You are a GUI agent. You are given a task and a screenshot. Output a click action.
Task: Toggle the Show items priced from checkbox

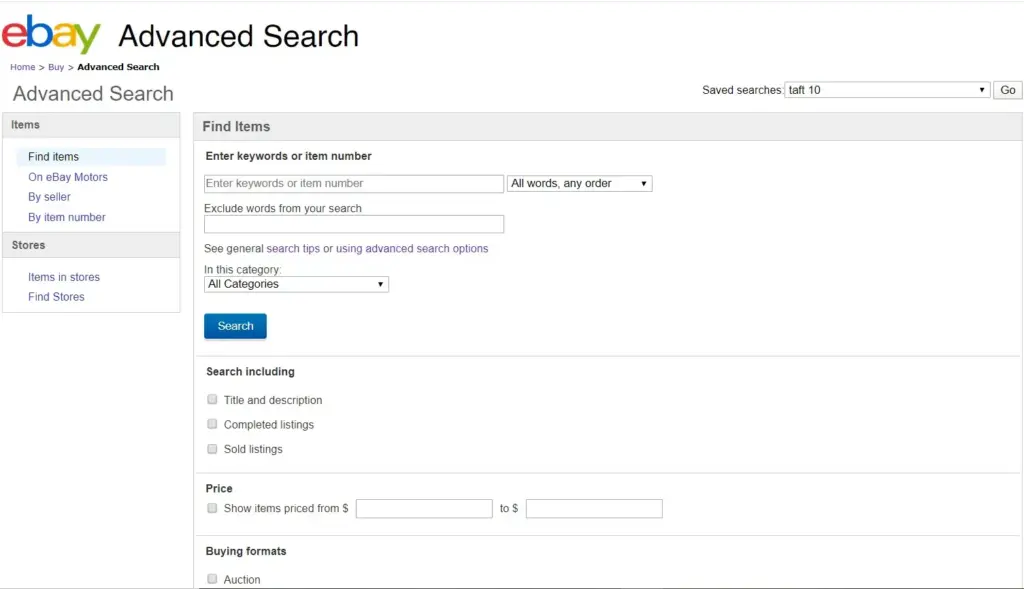pyautogui.click(x=212, y=508)
